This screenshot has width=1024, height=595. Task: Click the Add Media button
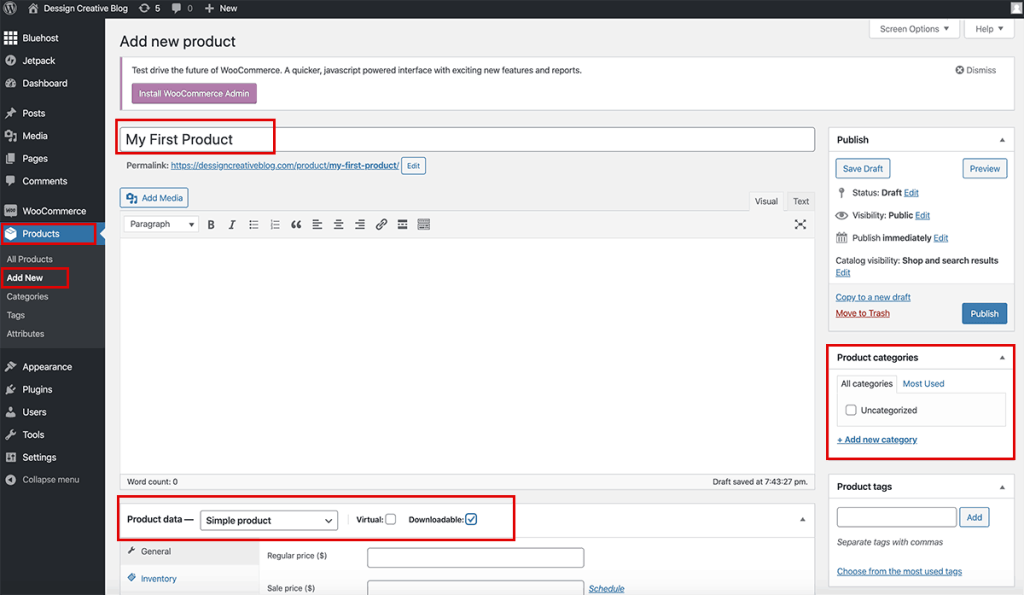154,198
